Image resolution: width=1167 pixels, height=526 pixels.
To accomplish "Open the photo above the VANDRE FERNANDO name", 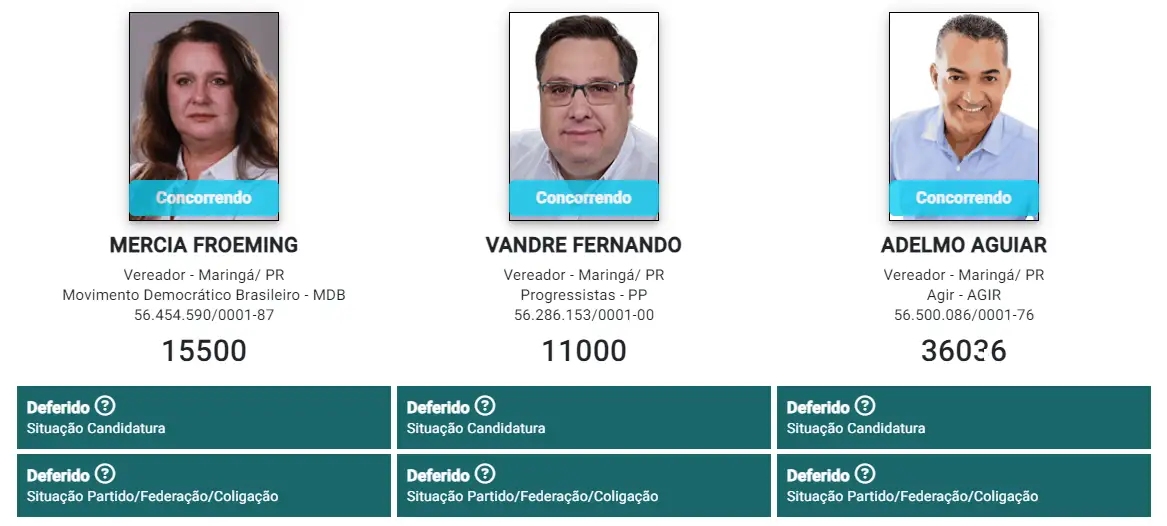I will pos(584,100).
